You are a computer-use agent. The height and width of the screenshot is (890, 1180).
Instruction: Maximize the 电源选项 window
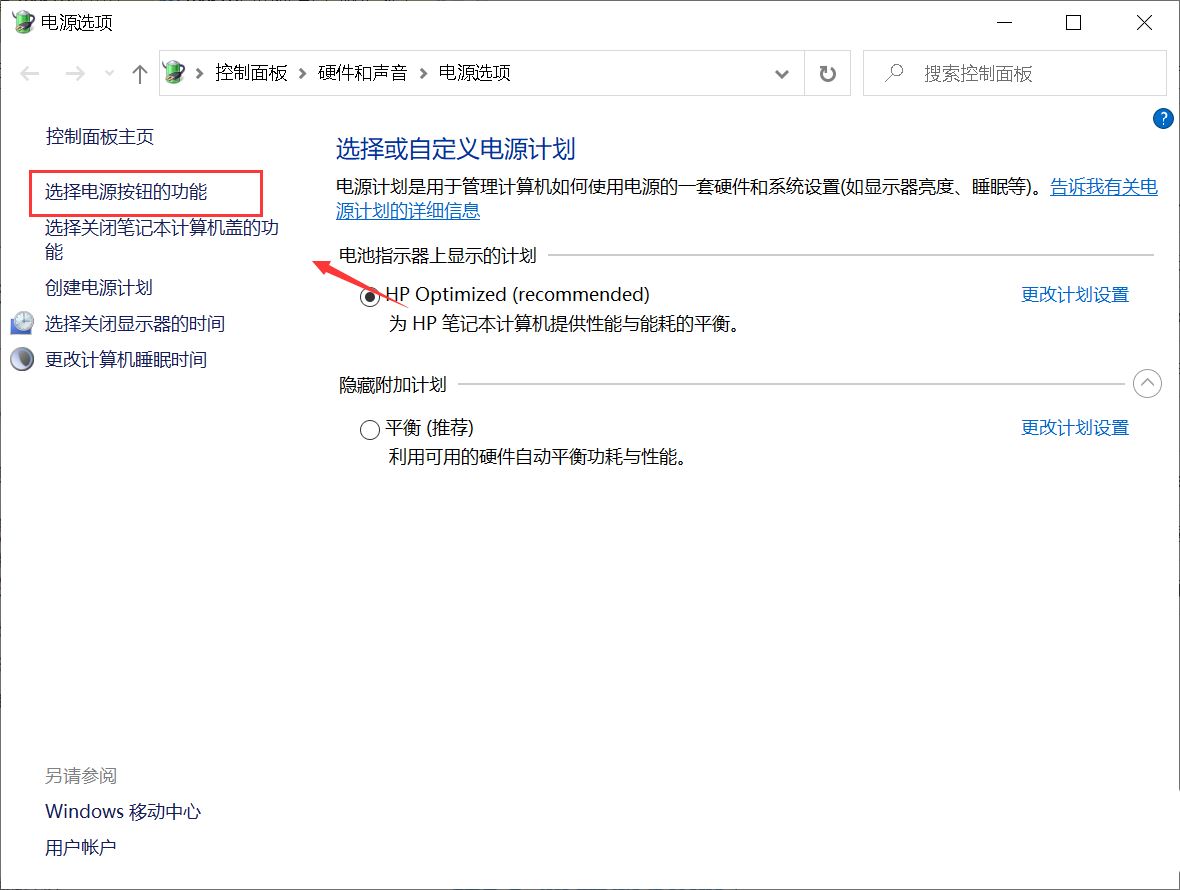[1074, 23]
